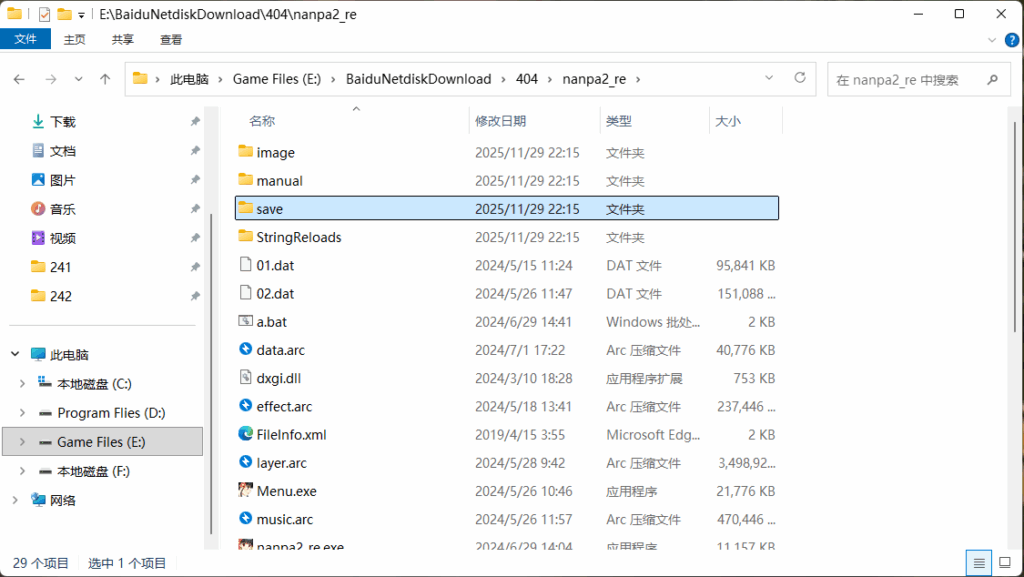Open the 查看 ribbon tab
Image resolution: width=1024 pixels, height=577 pixels.
(x=171, y=40)
